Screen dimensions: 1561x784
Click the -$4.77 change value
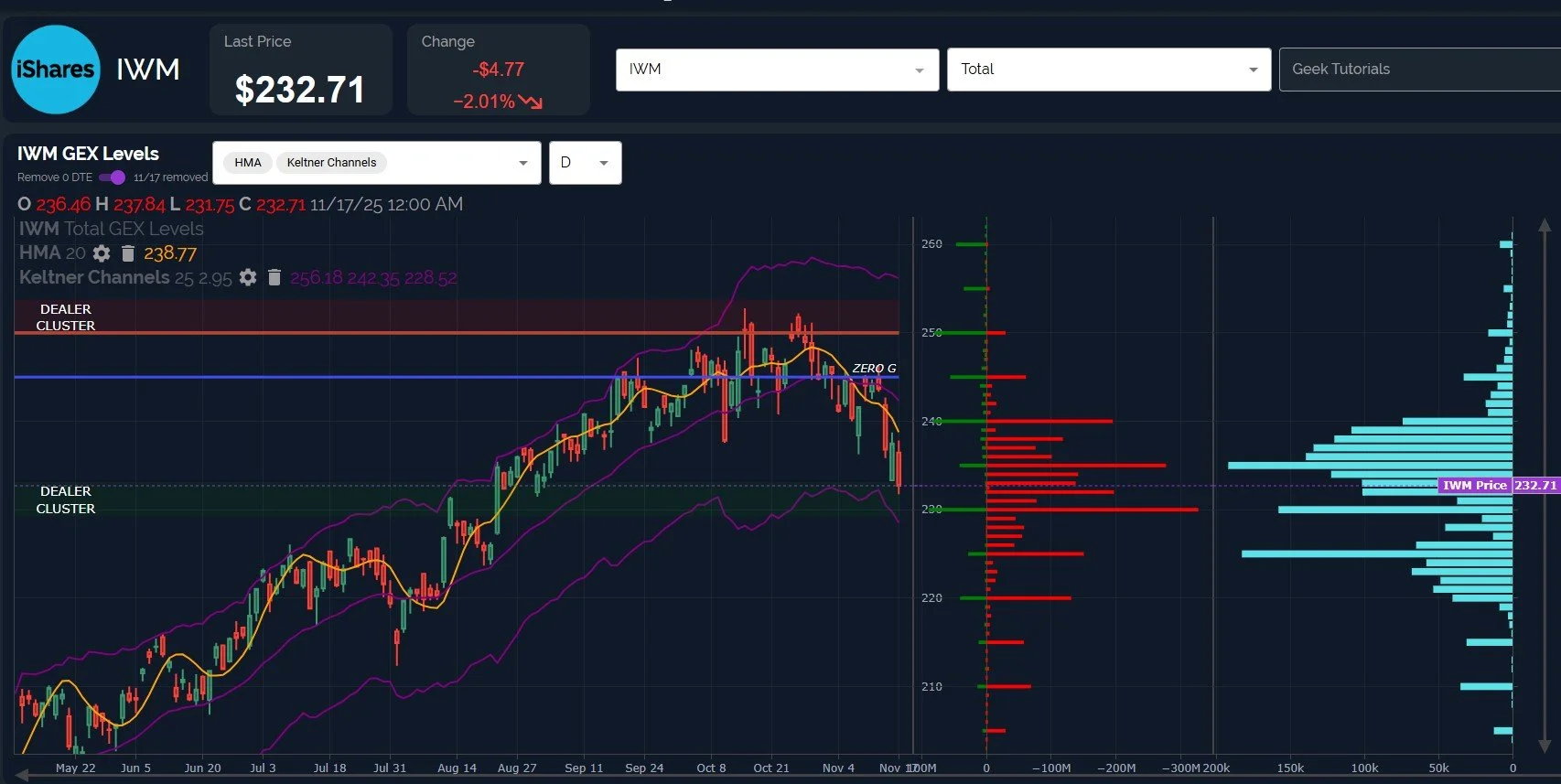tap(499, 70)
